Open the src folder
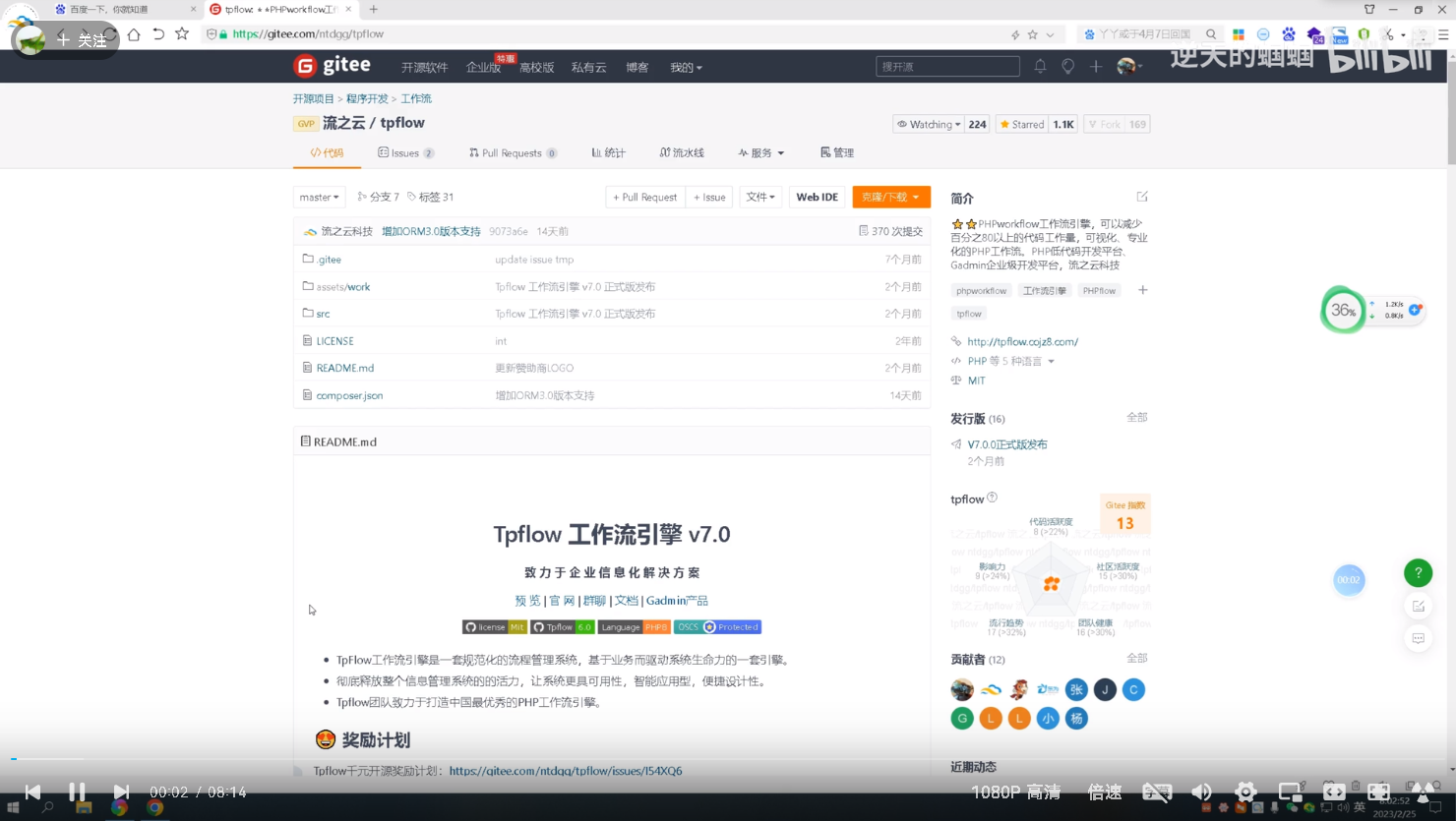1456x821 pixels. (323, 314)
